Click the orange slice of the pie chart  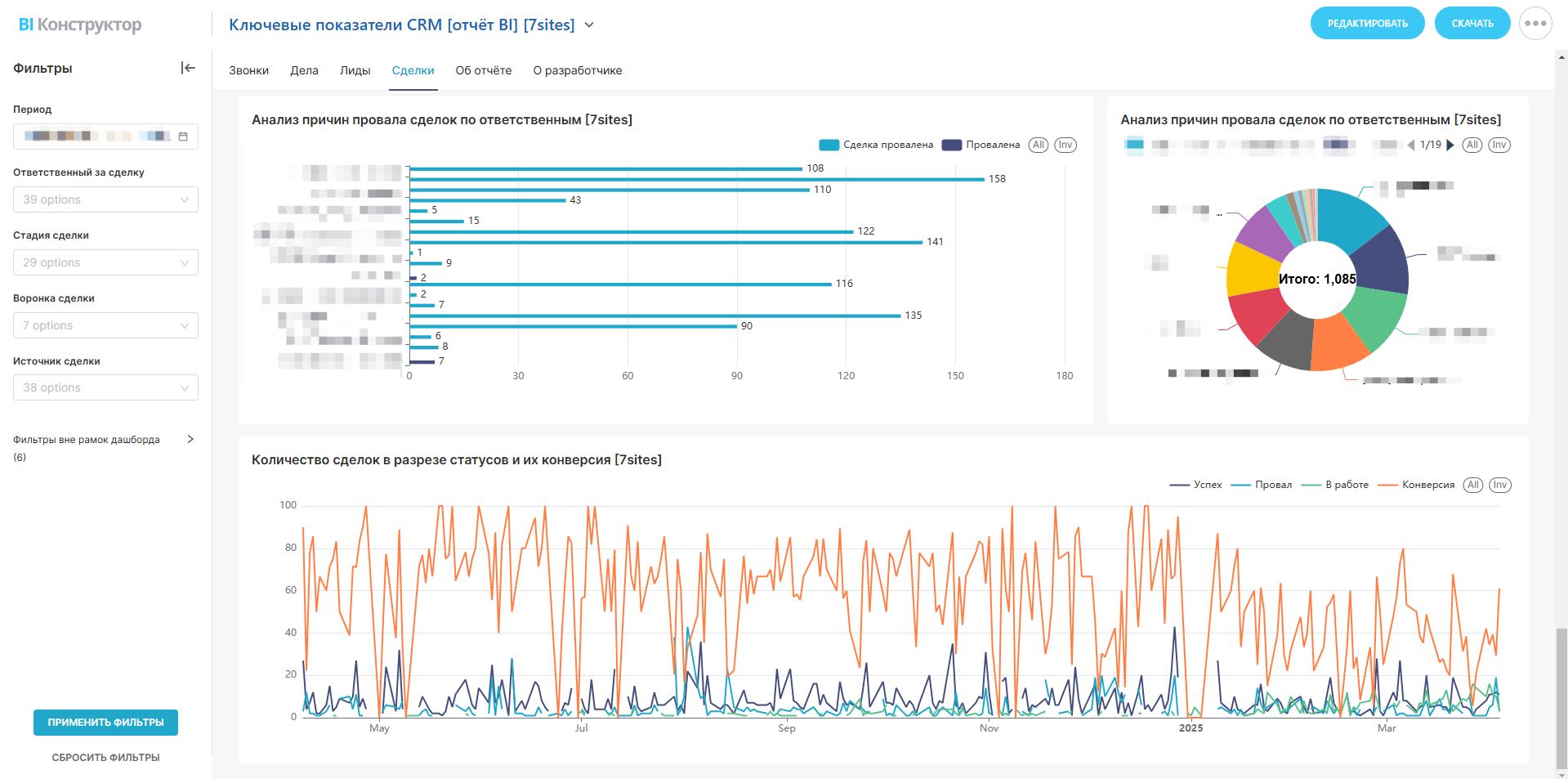pyautogui.click(x=1336, y=343)
